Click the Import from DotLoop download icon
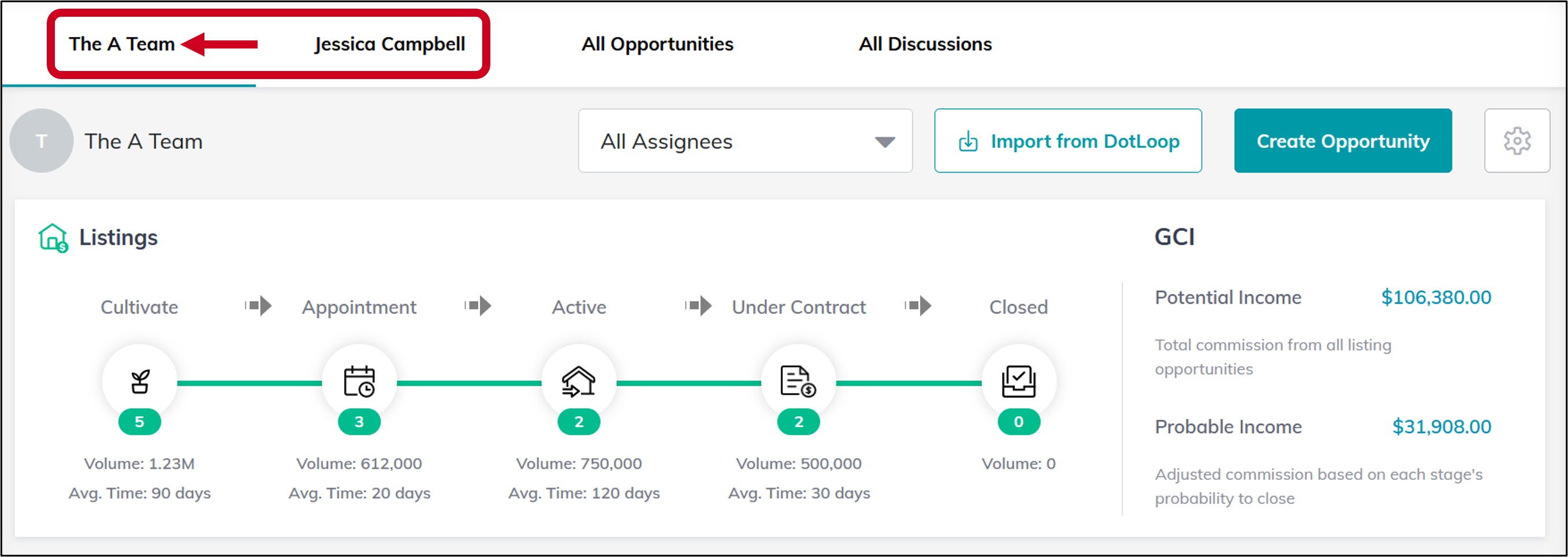The height and width of the screenshot is (557, 1568). pyautogui.click(x=969, y=140)
